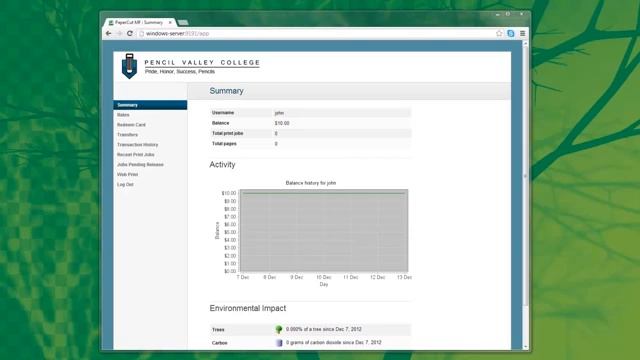Open Redeem Card in the sidebar
Image resolution: width=640 pixels, height=360 pixels.
[x=131, y=125]
